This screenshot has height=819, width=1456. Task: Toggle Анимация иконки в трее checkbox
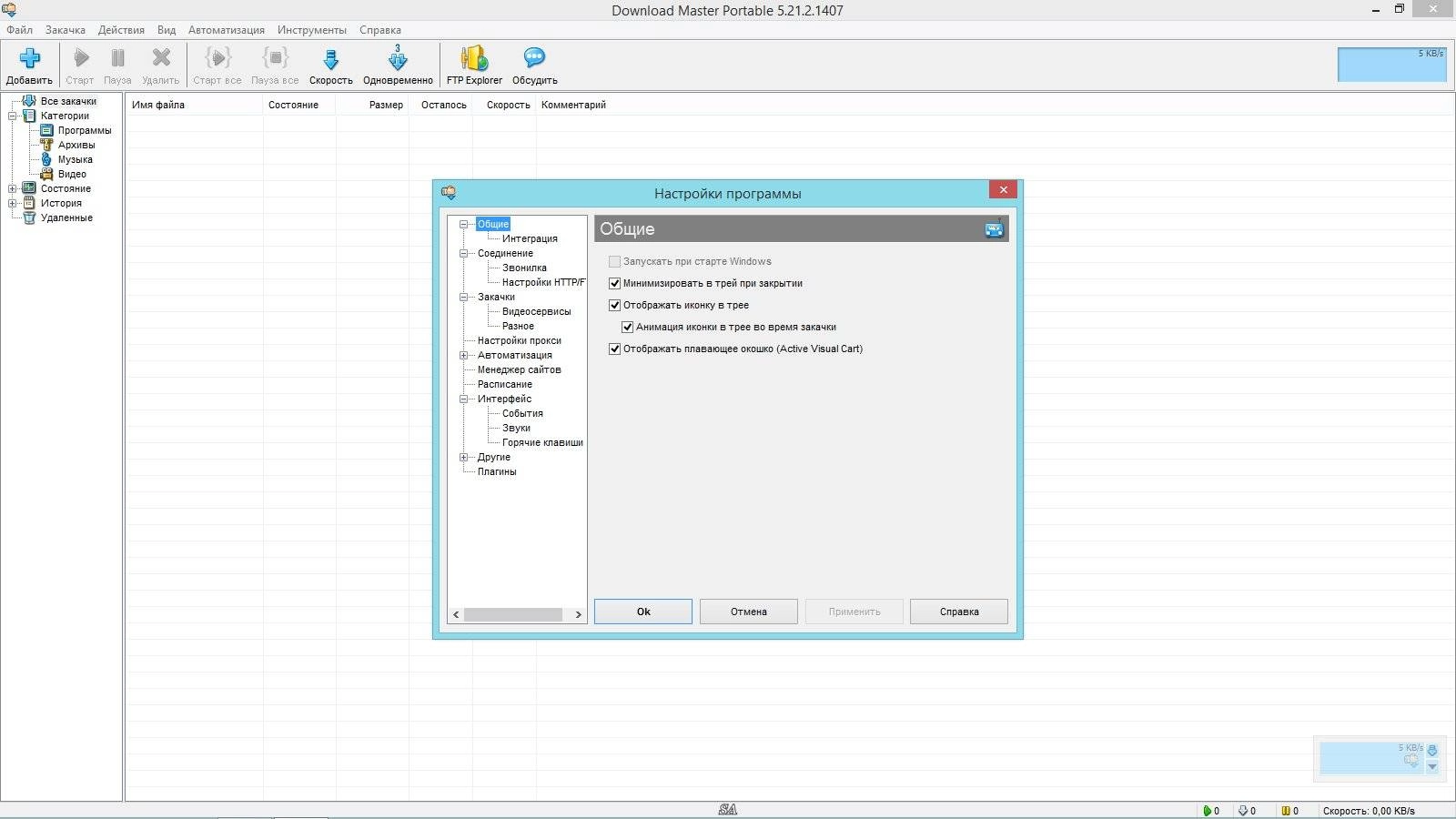pyautogui.click(x=627, y=327)
